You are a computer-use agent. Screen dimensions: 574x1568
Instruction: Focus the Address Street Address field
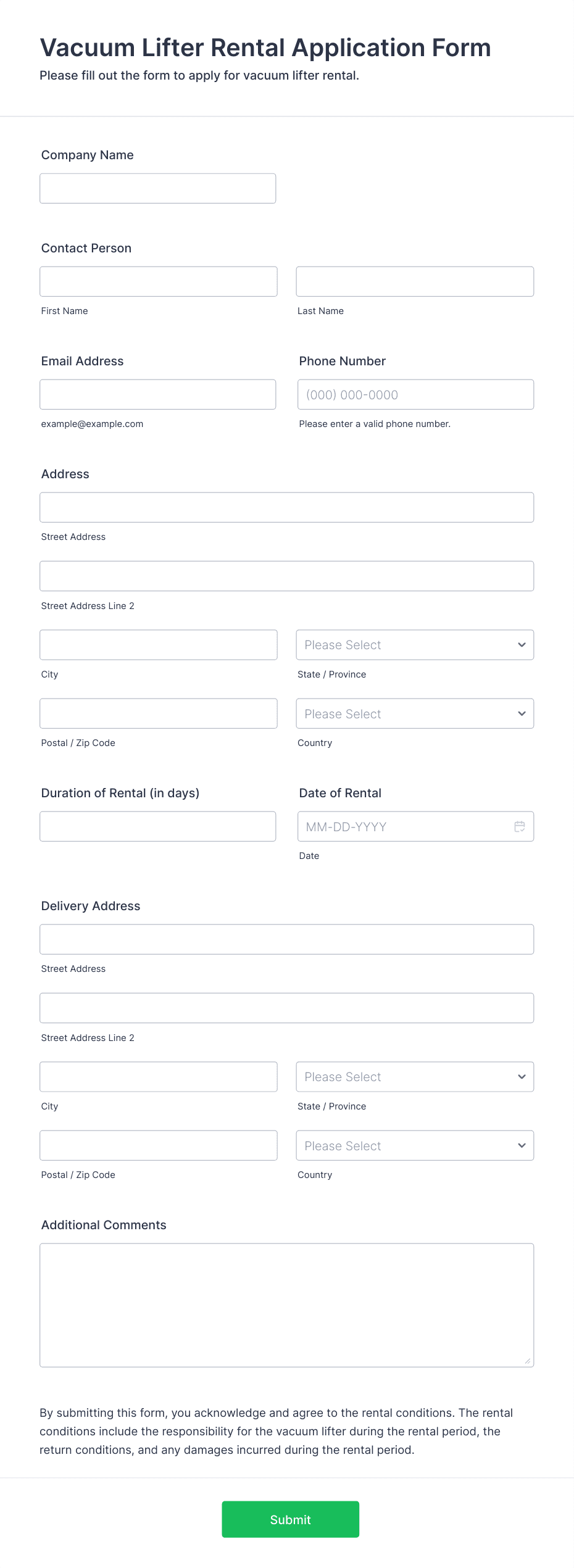coord(287,507)
